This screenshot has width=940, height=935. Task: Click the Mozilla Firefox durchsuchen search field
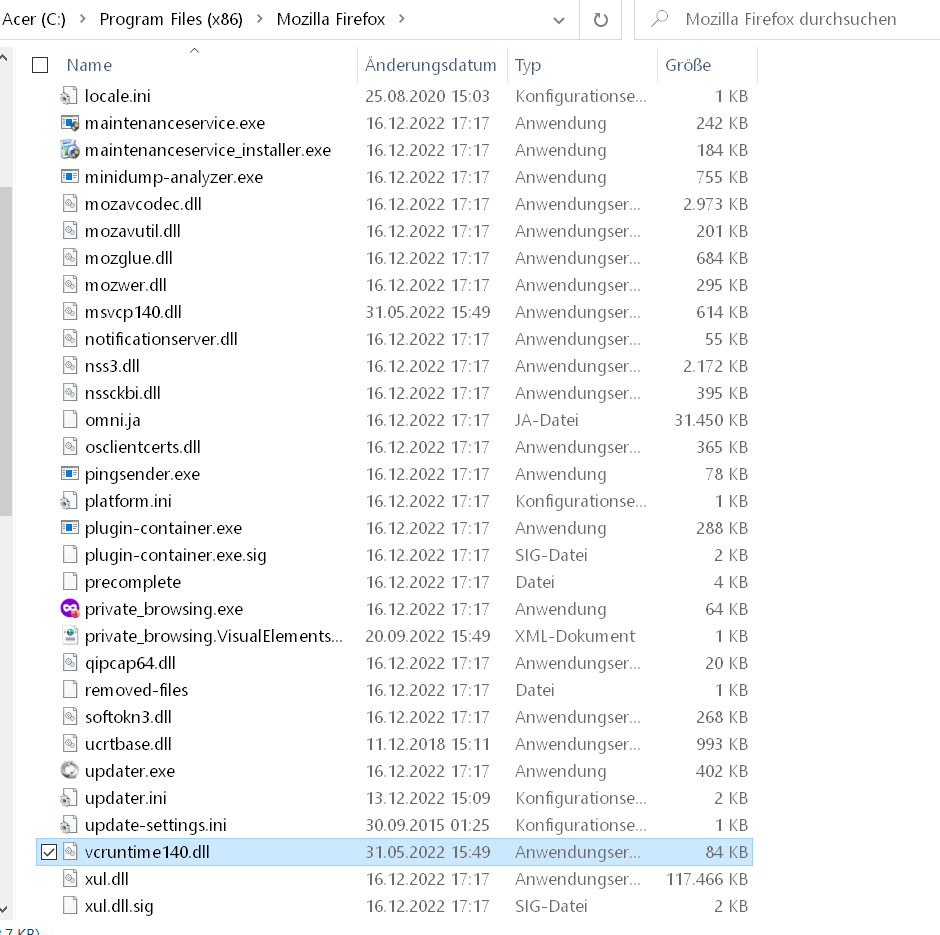791,19
